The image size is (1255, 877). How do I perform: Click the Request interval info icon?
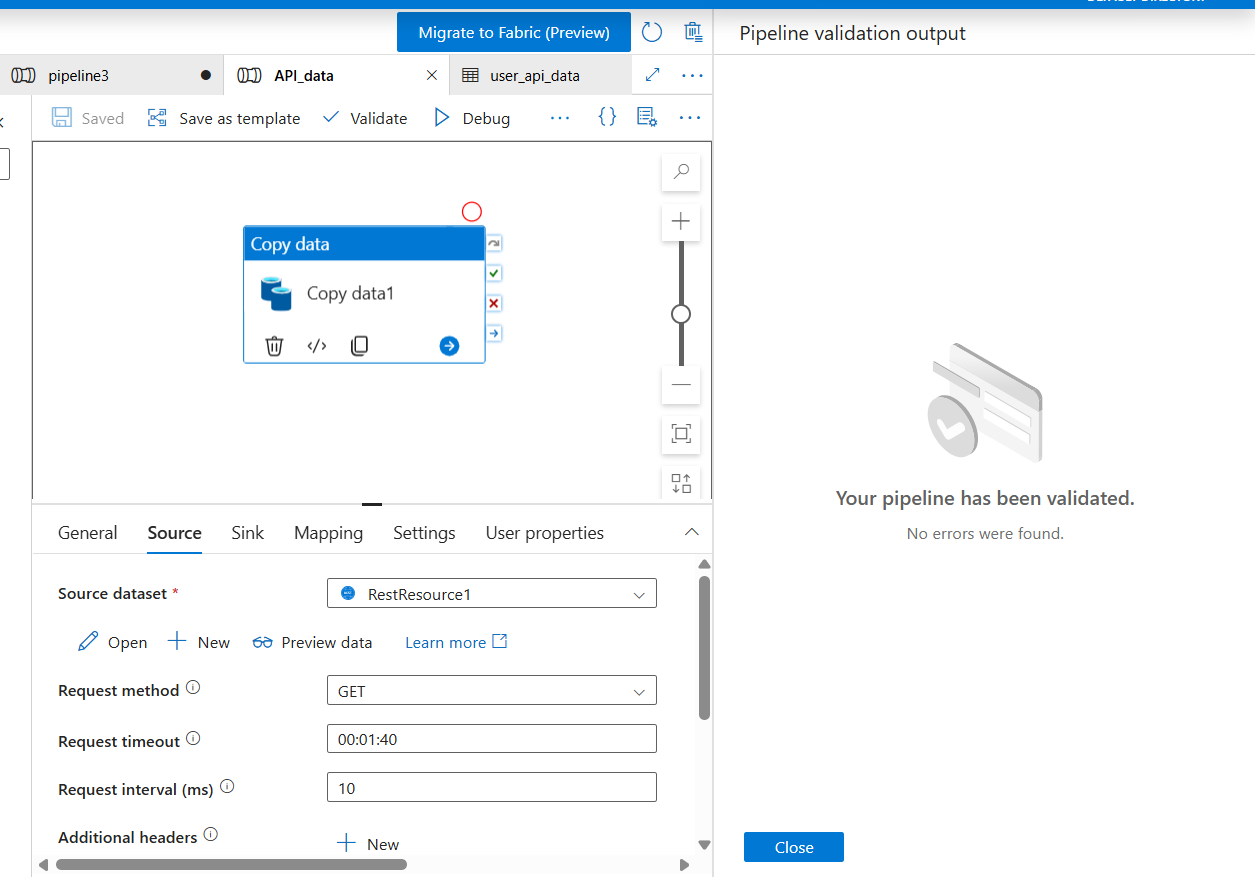coord(227,787)
